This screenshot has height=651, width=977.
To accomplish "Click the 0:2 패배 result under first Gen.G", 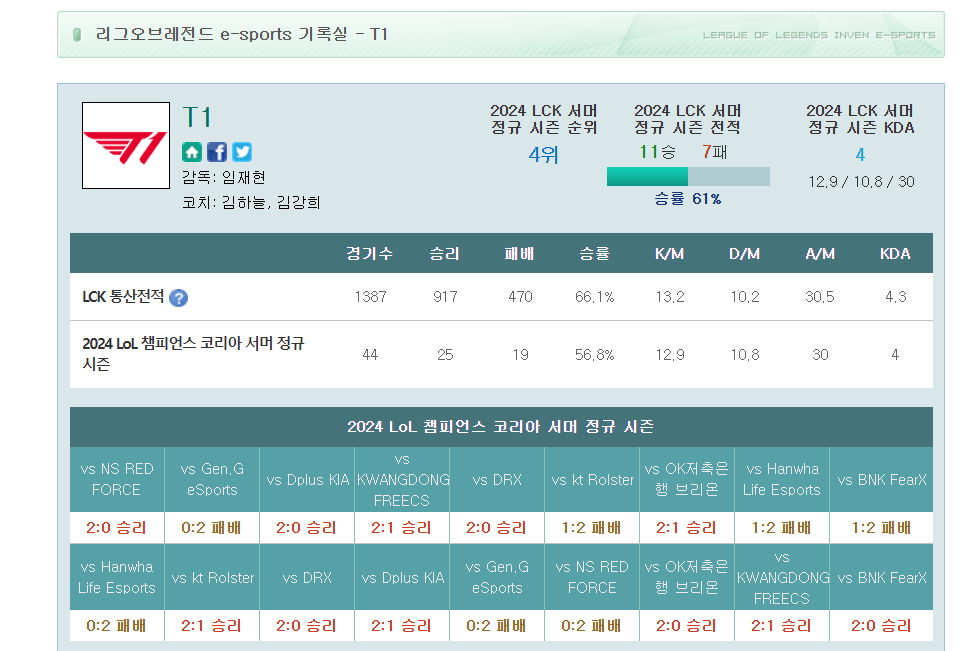I will [x=211, y=528].
